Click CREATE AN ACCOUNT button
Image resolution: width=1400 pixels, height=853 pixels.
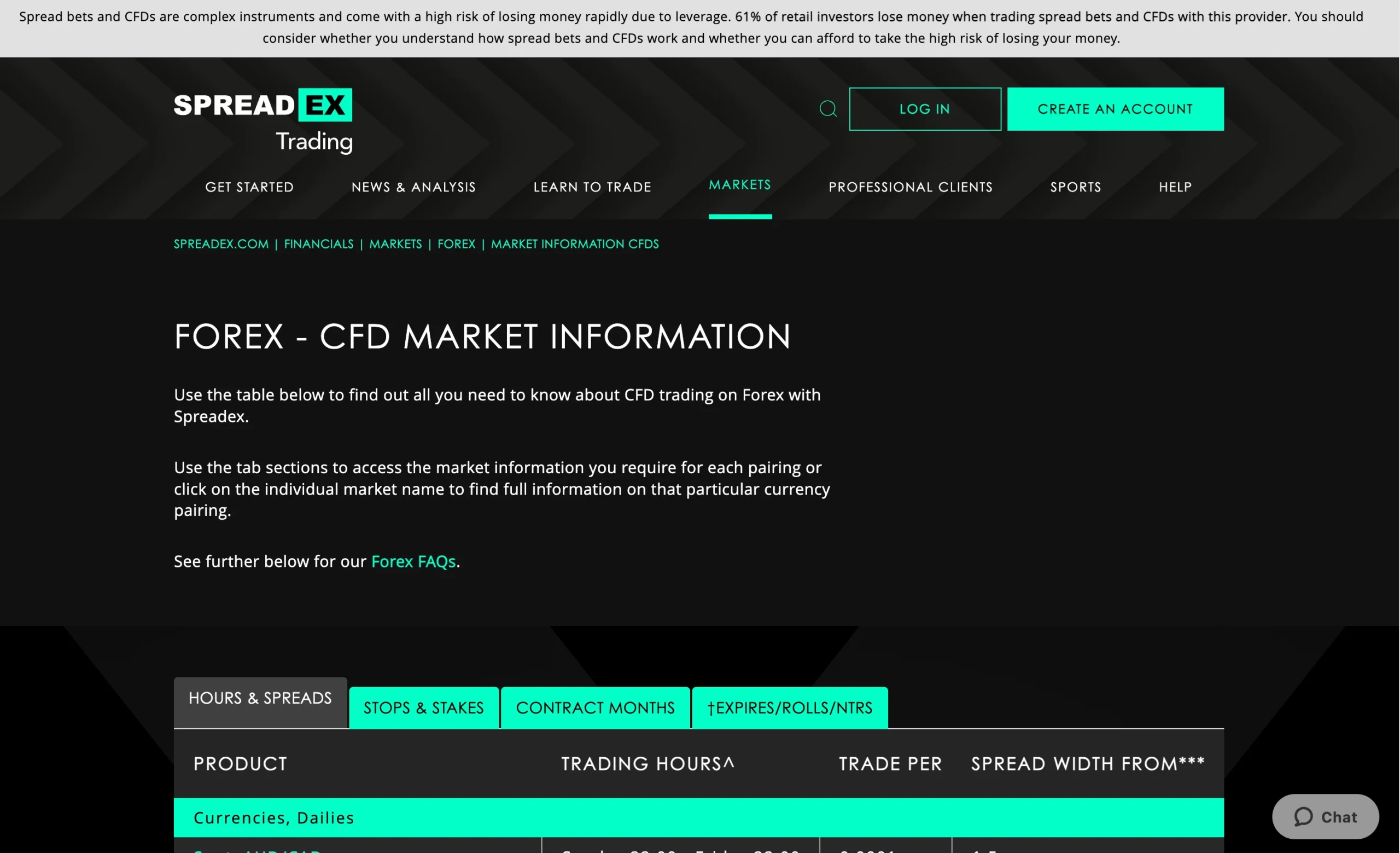pyautogui.click(x=1115, y=109)
